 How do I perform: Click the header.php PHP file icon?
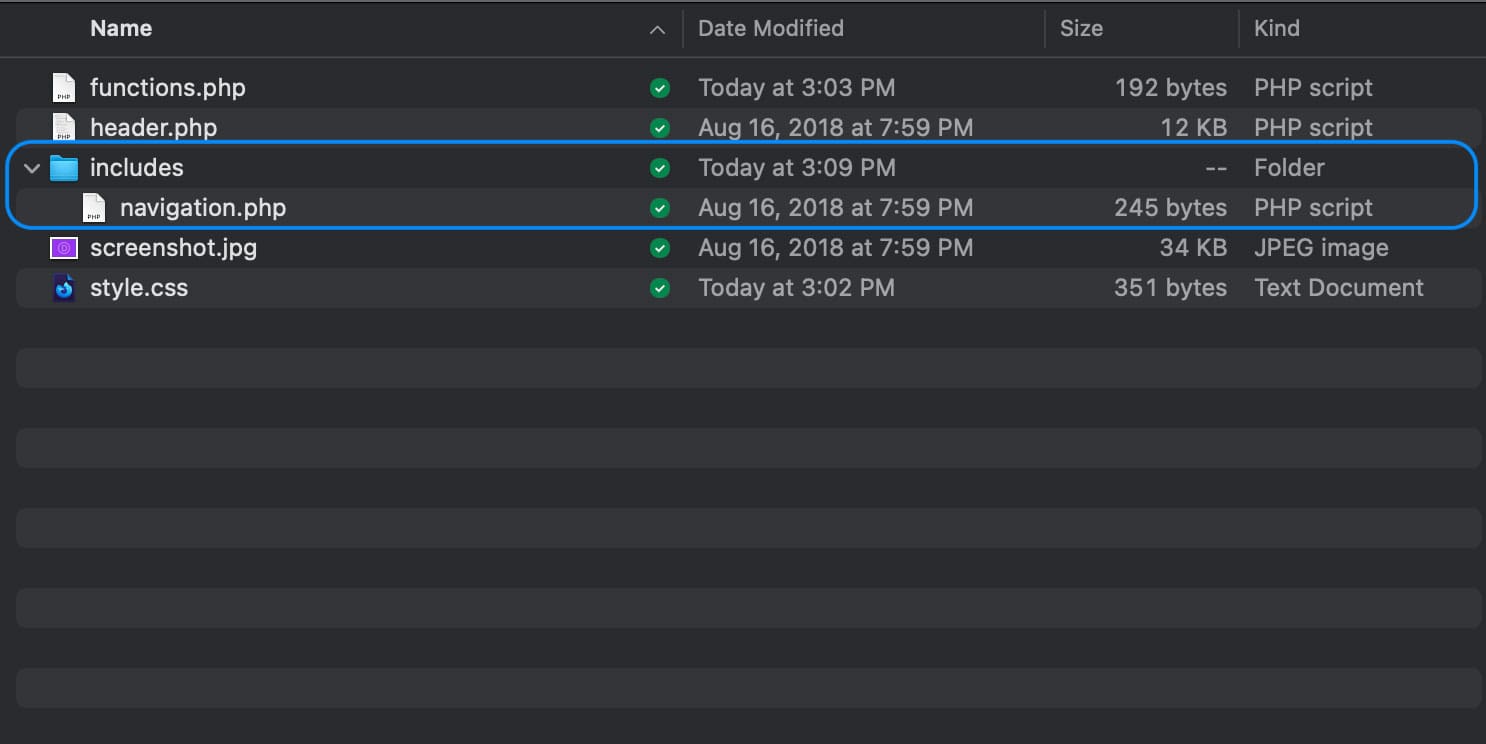64,128
